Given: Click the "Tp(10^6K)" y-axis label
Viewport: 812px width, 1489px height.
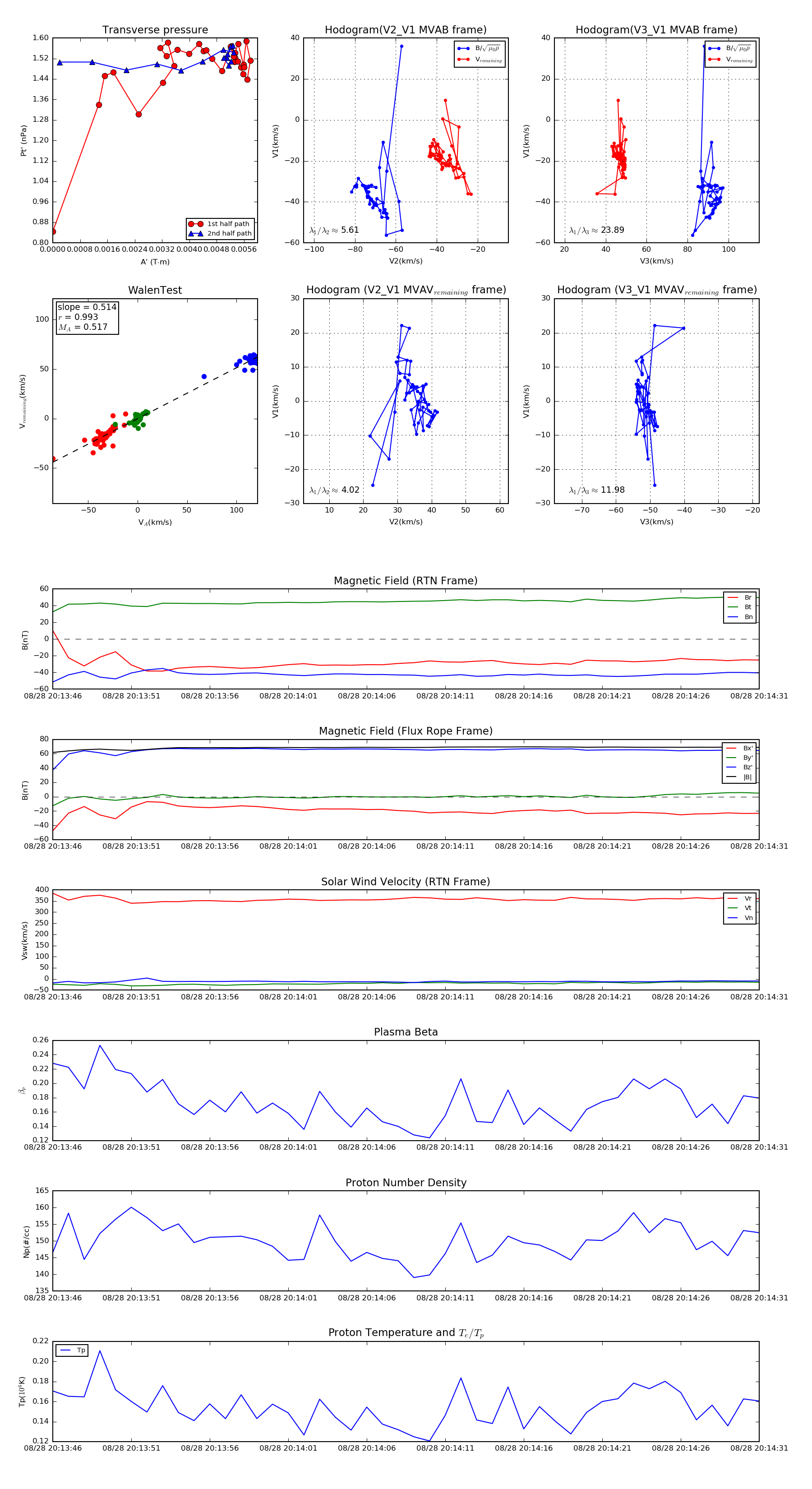Looking at the screenshot, I should (23, 1392).
